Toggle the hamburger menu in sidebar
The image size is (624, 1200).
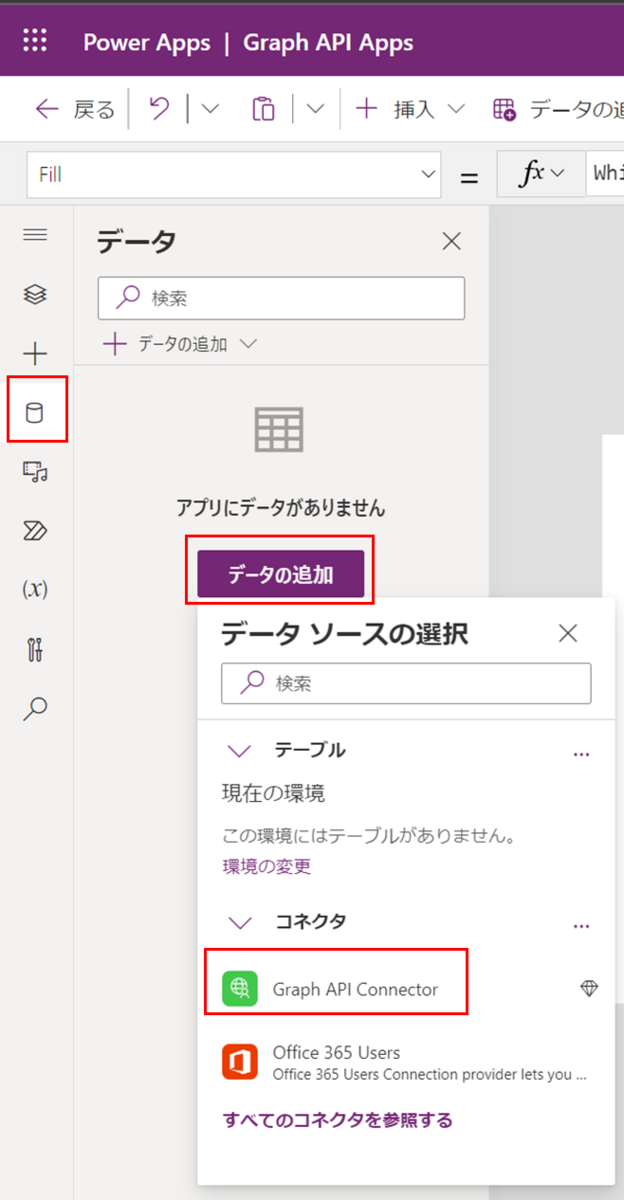coord(35,235)
